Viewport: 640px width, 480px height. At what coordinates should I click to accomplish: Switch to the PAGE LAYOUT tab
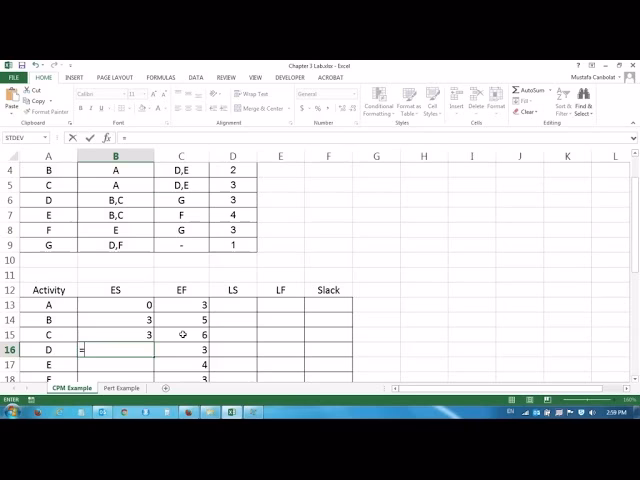click(x=115, y=78)
